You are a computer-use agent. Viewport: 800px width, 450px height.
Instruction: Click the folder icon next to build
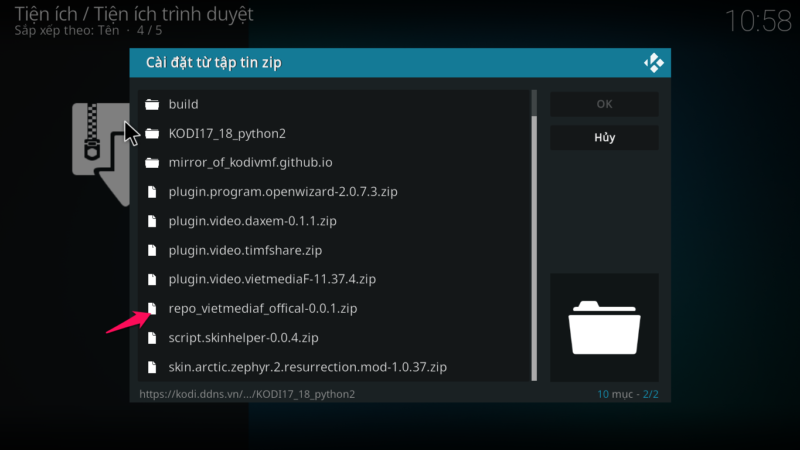152,104
